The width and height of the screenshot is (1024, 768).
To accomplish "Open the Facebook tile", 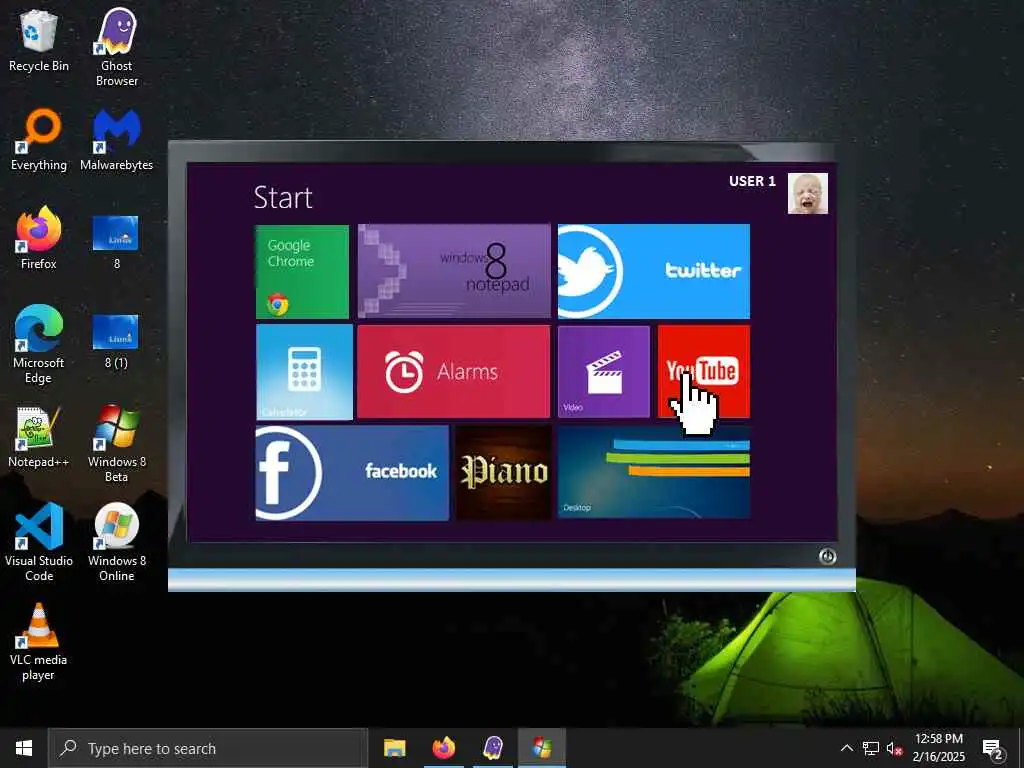I will click(352, 473).
